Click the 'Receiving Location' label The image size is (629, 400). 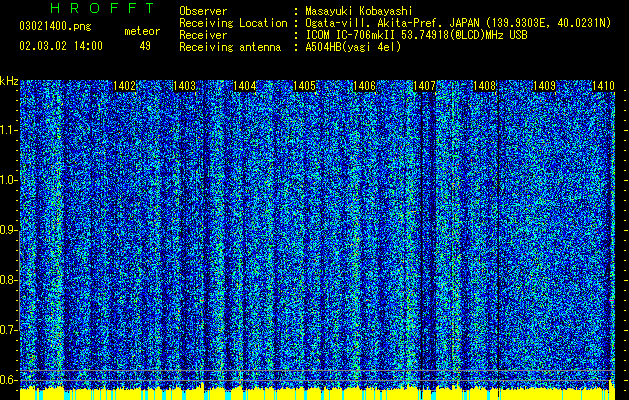tap(233, 23)
